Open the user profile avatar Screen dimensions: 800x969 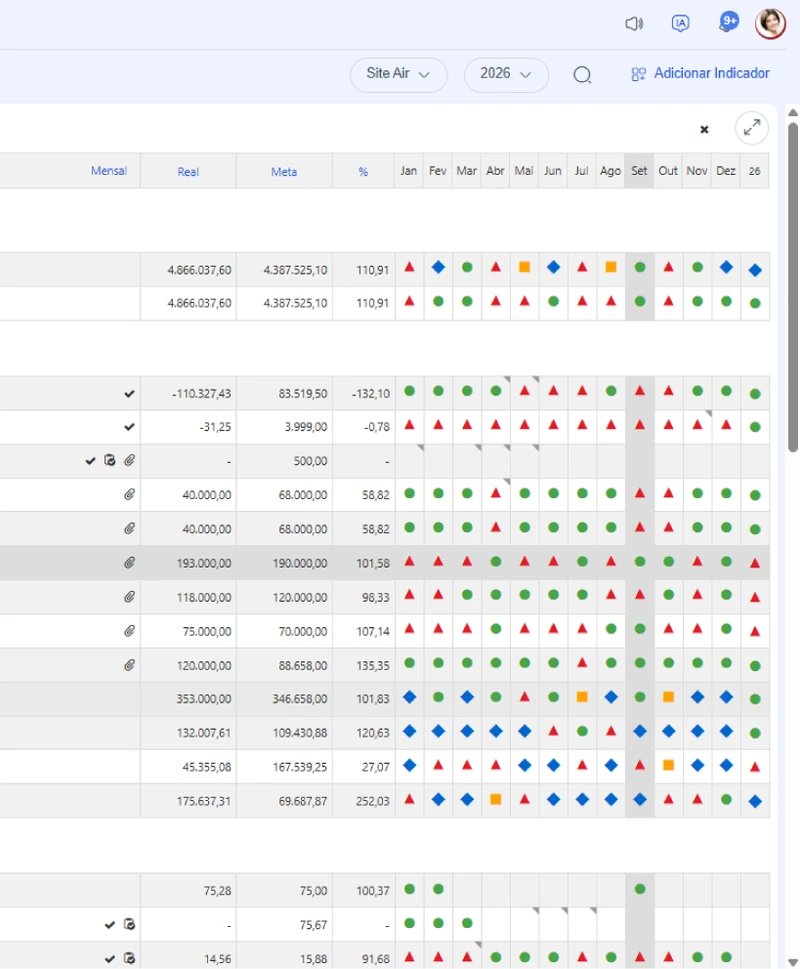[770, 23]
